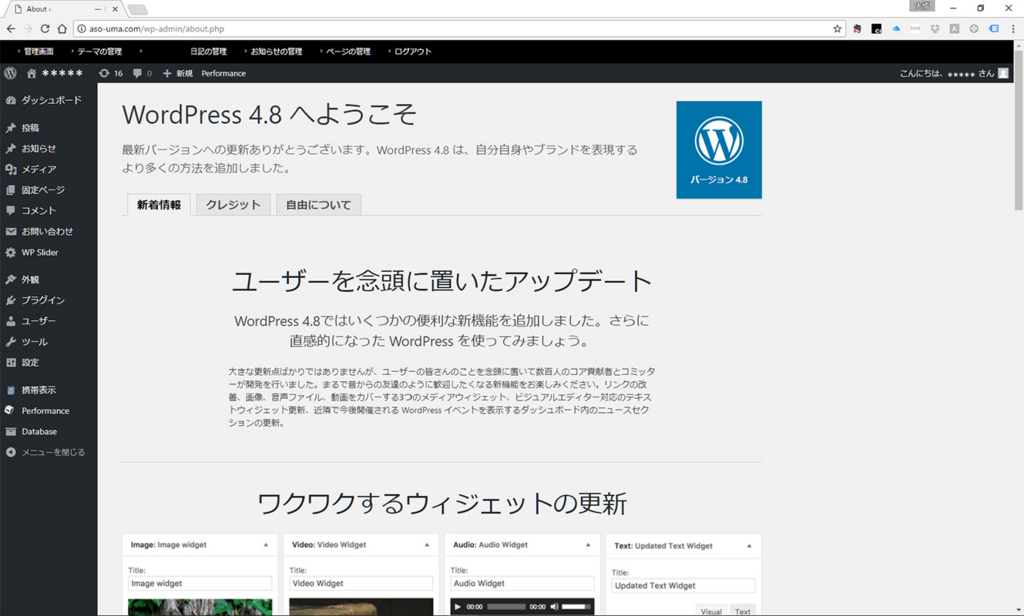This screenshot has height=616, width=1024.
Task: Click ログアウト to log out
Action: pos(413,52)
